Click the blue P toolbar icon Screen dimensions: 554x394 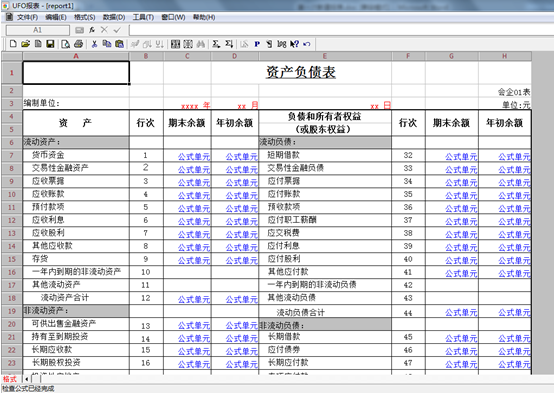coord(257,44)
